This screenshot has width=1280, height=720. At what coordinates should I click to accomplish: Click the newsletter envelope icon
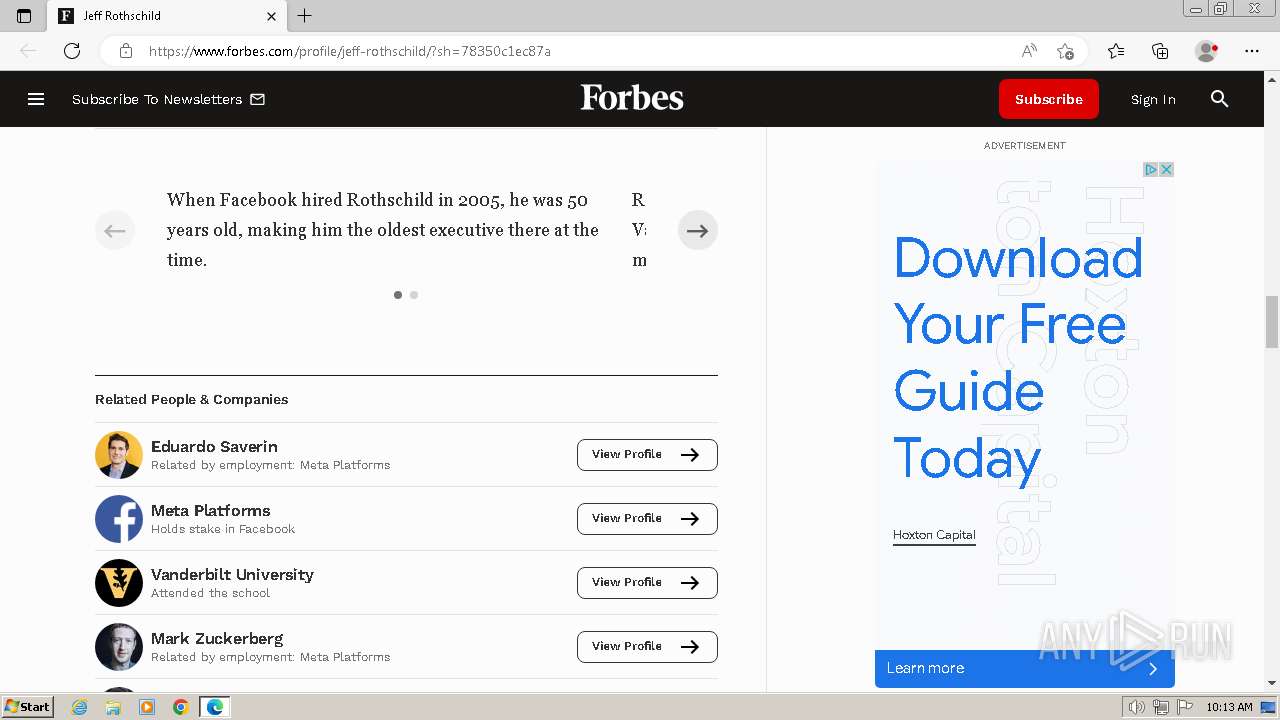coord(257,99)
